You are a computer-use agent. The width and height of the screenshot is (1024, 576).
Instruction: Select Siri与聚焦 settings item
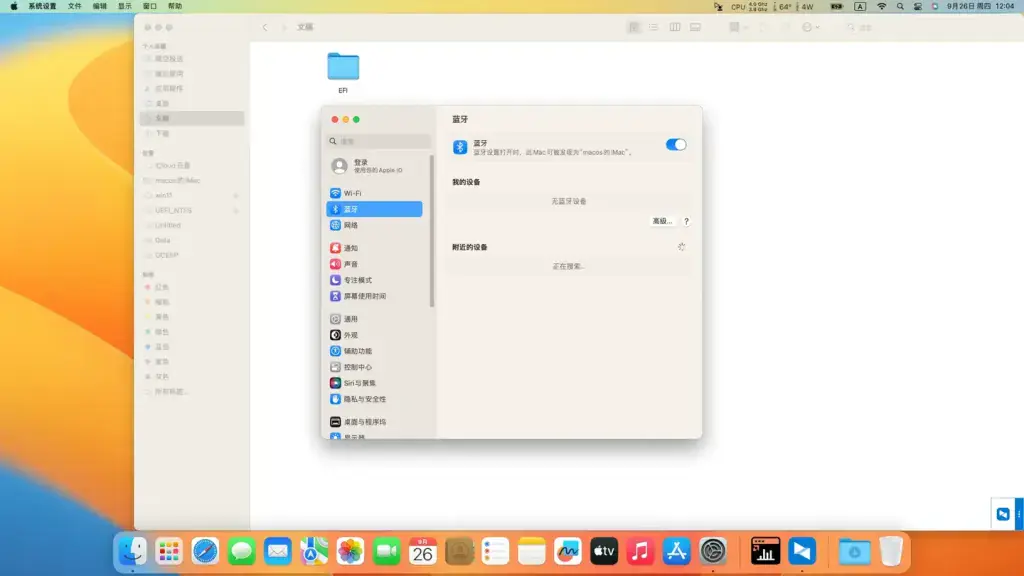[374, 383]
